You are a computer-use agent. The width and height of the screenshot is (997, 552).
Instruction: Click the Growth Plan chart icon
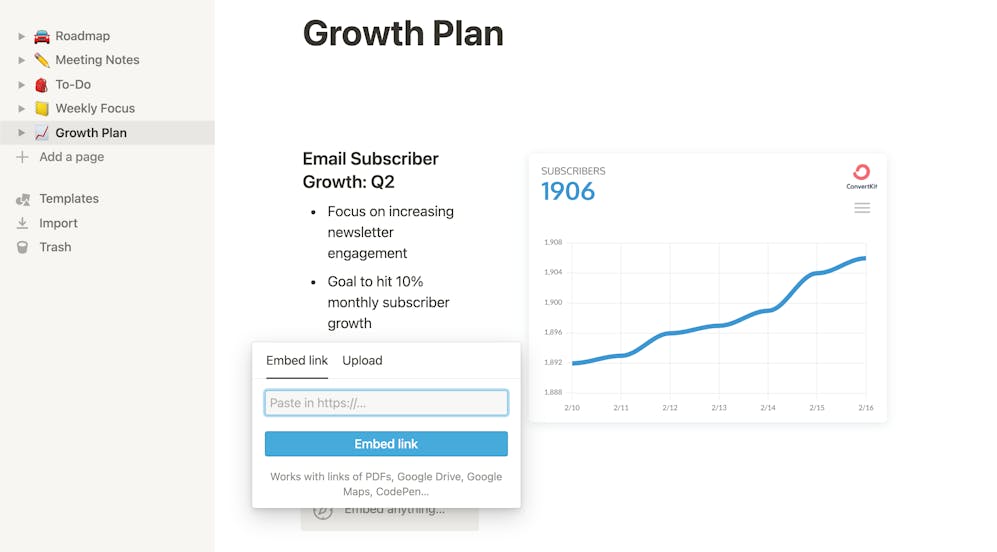[42, 132]
